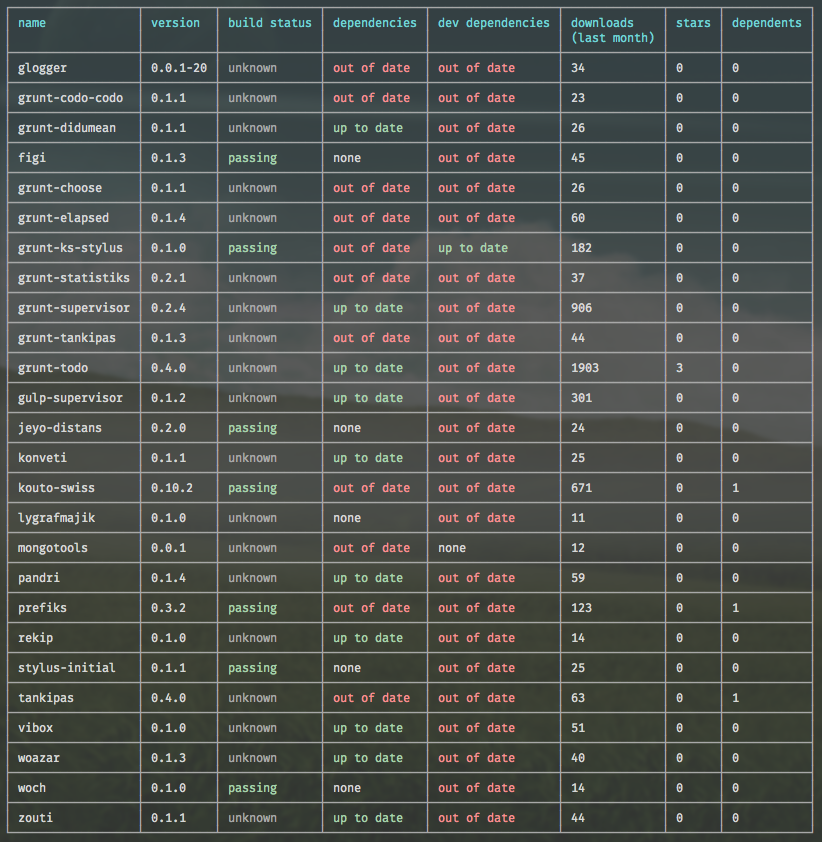Select the 'grunt-didumean' package name
822x842 pixels.
coord(67,128)
